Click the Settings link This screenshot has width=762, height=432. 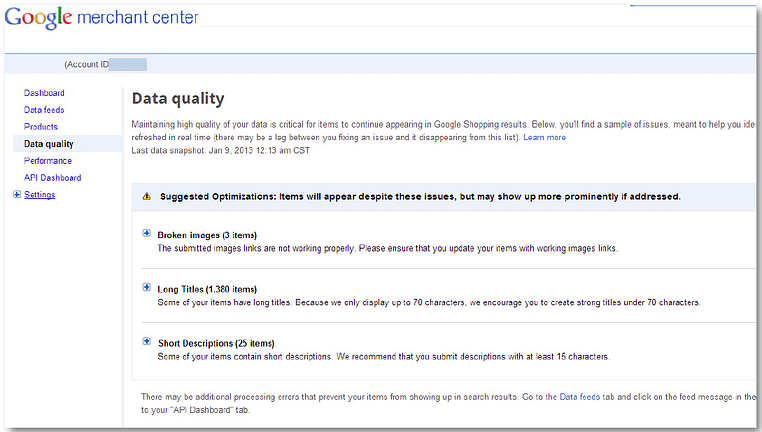[40, 195]
